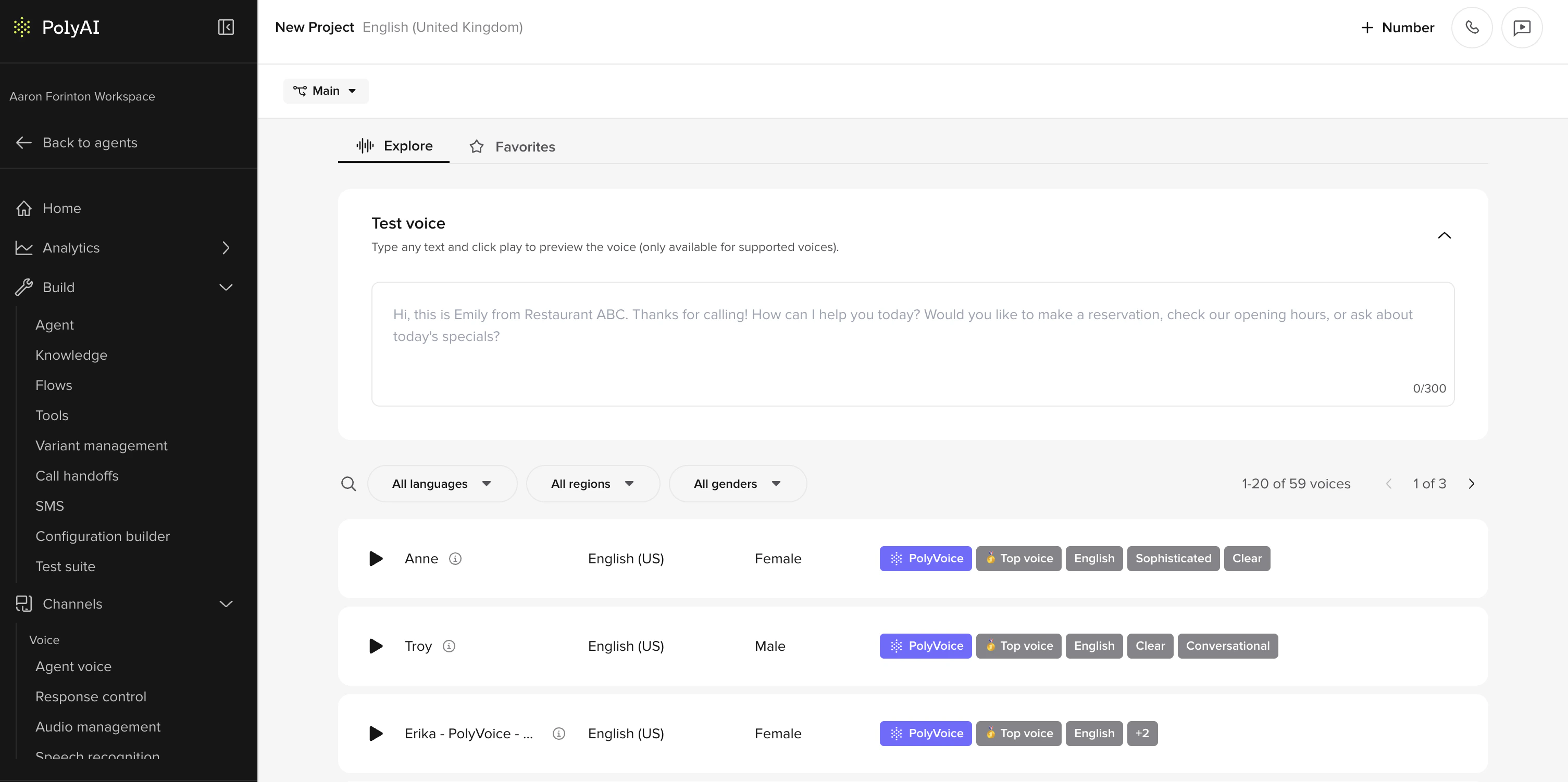The image size is (1568, 782).
Task: View info about Anne's voice
Action: [x=456, y=558]
